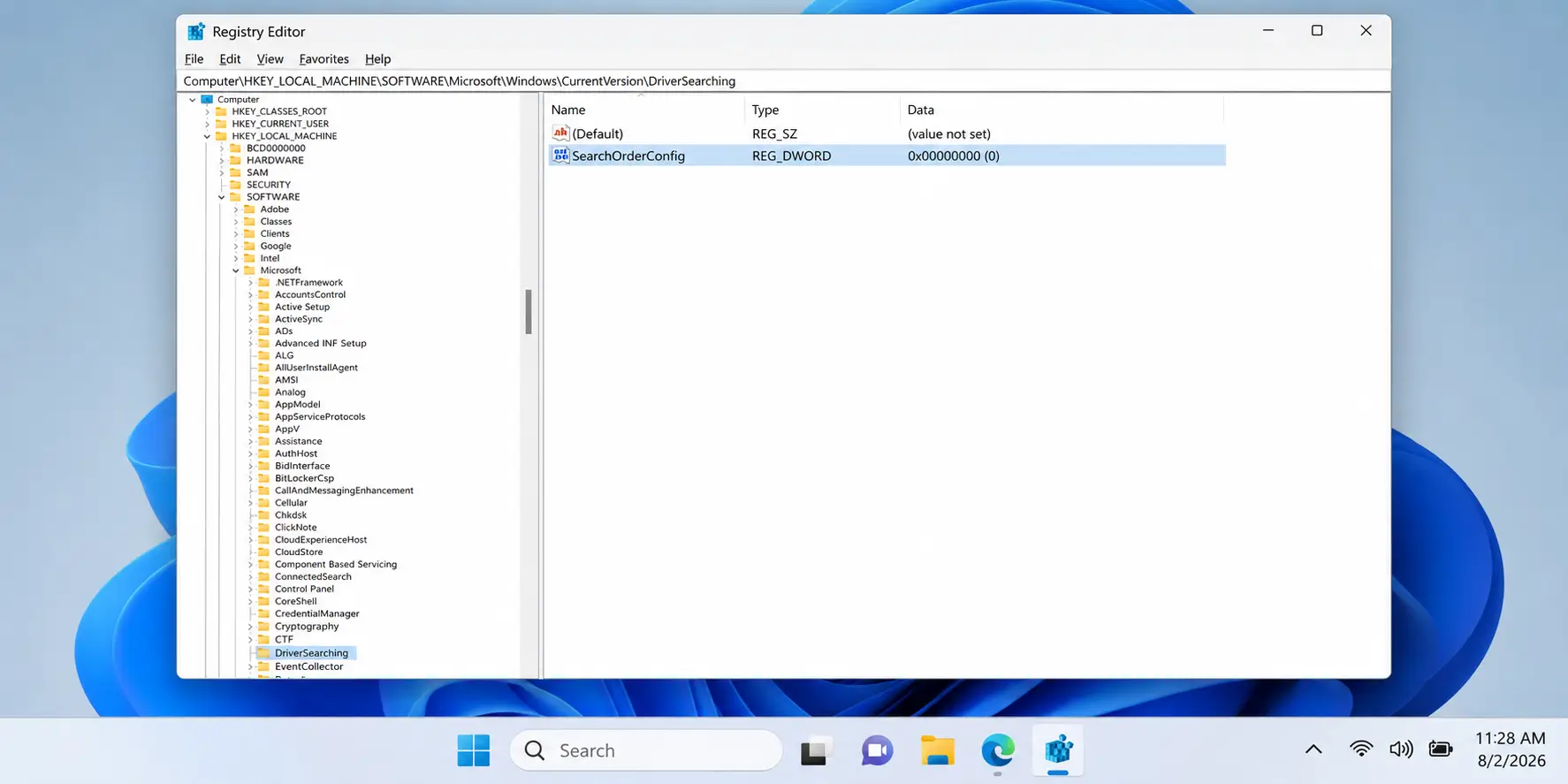
Task: Expand the Adobe key
Action: (236, 209)
